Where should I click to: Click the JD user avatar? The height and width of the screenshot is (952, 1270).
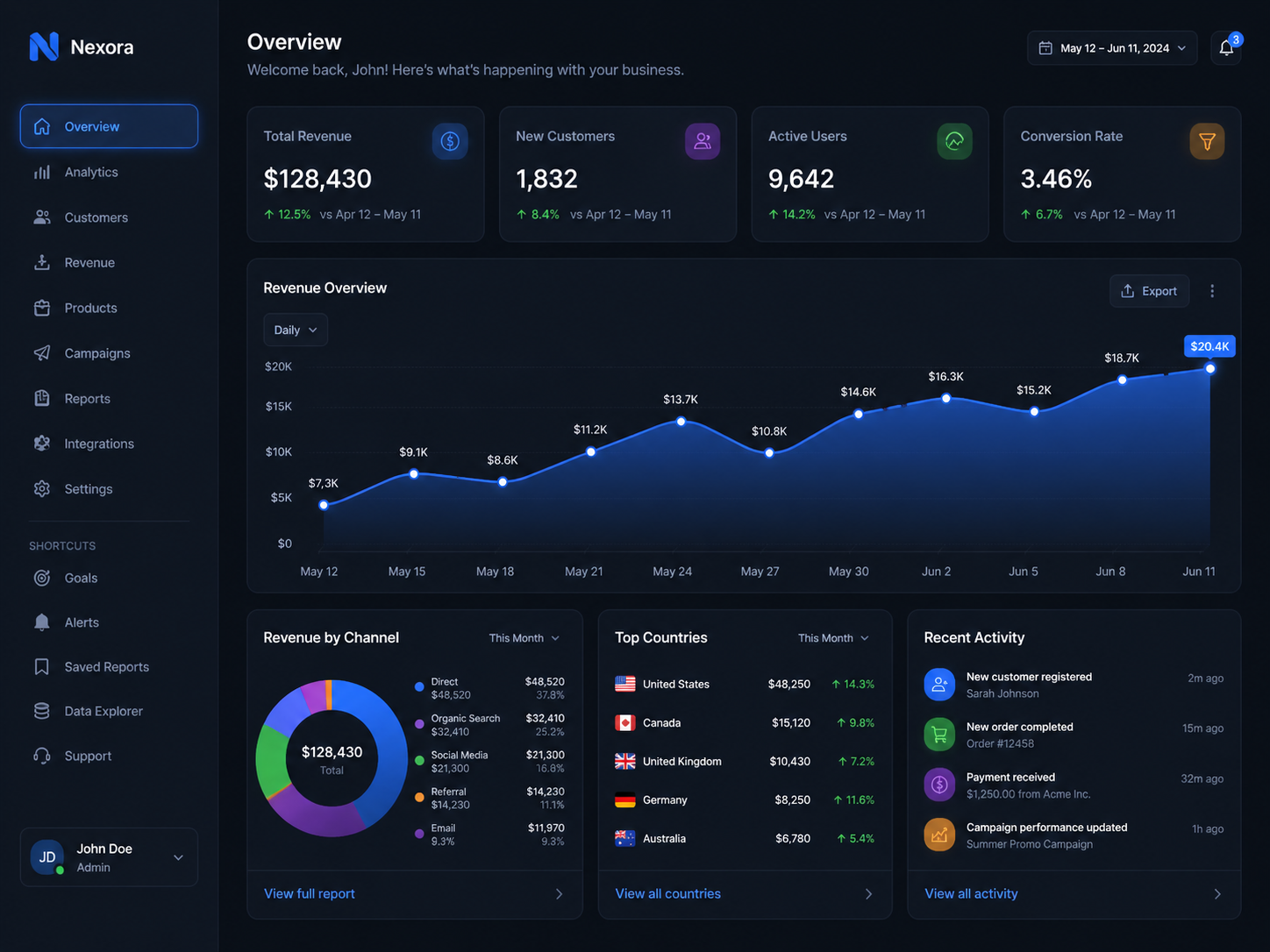[x=47, y=857]
